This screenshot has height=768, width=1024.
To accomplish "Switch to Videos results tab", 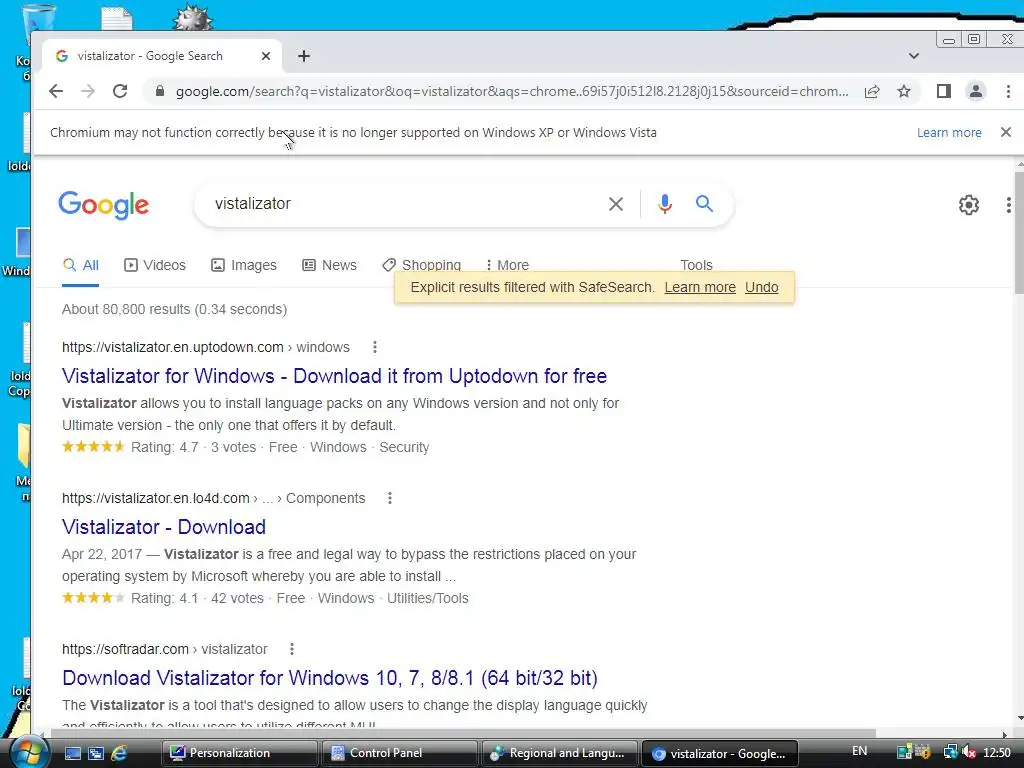I will tap(155, 265).
